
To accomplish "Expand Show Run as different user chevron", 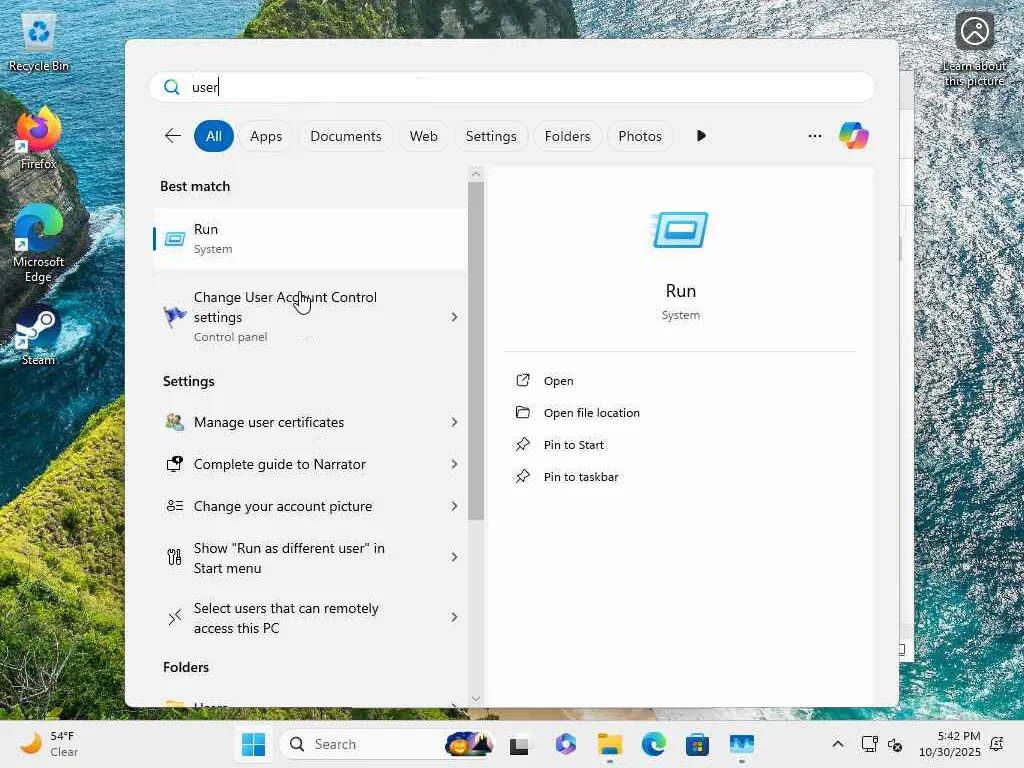I will [x=455, y=557].
